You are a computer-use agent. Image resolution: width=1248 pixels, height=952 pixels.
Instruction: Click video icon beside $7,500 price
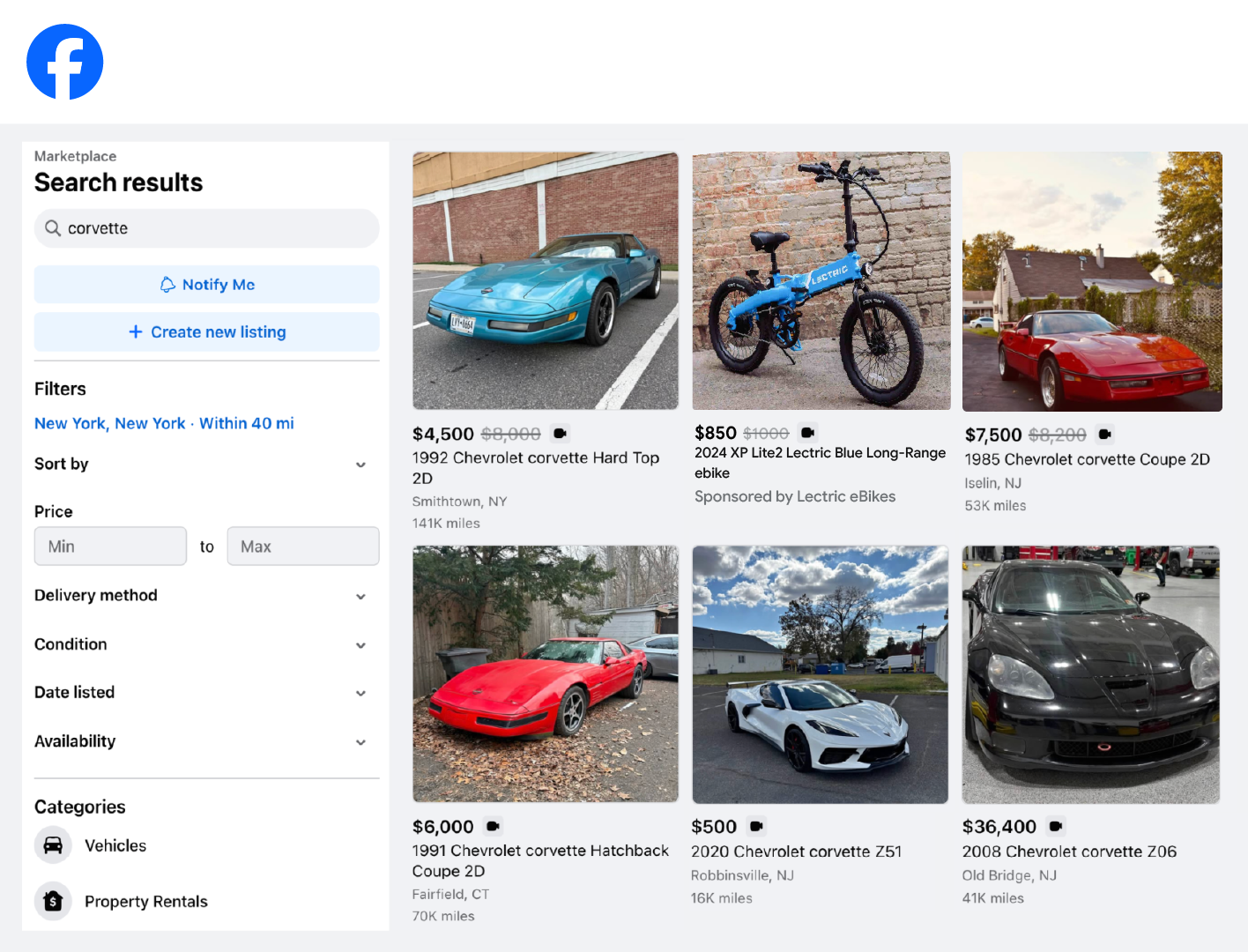1105,435
